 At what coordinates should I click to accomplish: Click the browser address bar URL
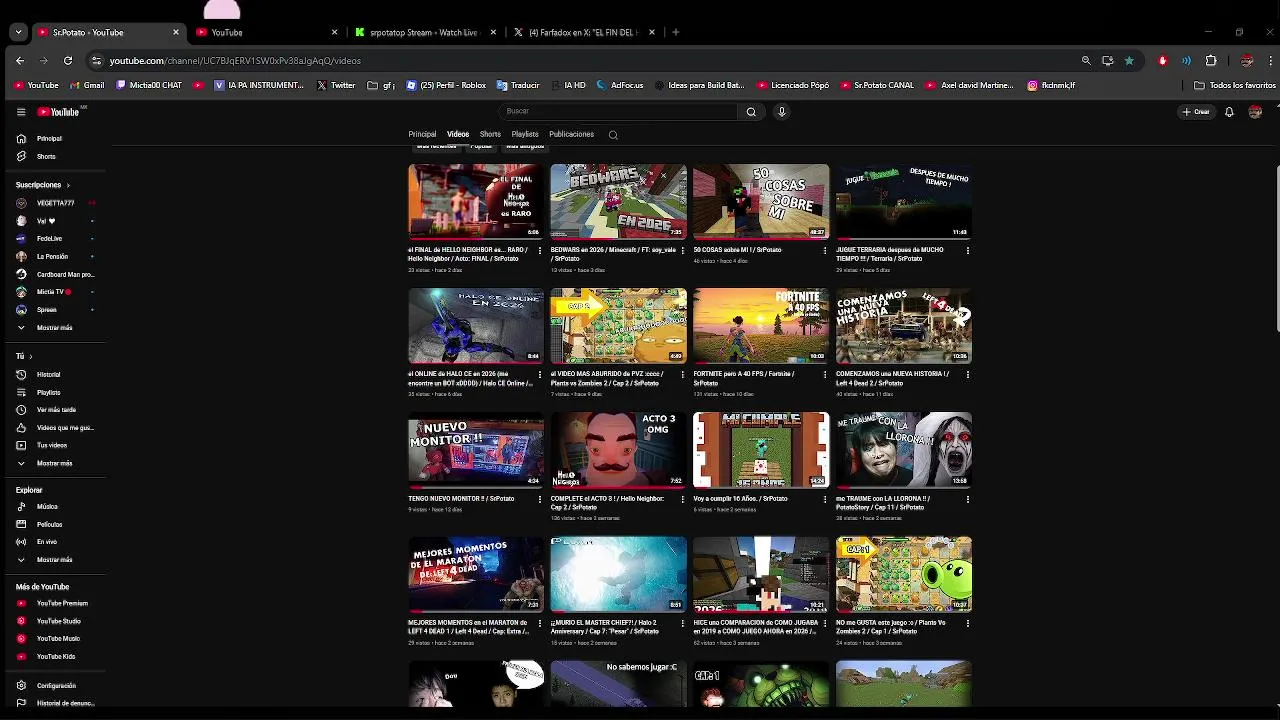point(235,61)
